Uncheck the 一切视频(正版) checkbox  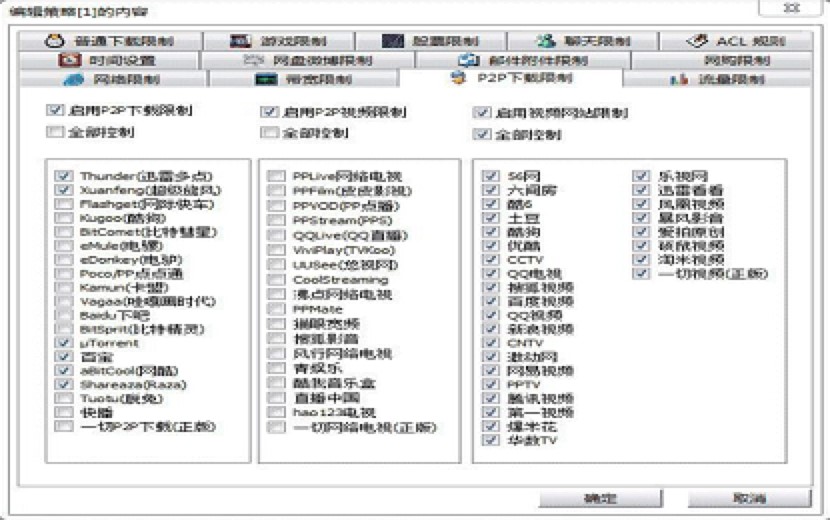(641, 273)
